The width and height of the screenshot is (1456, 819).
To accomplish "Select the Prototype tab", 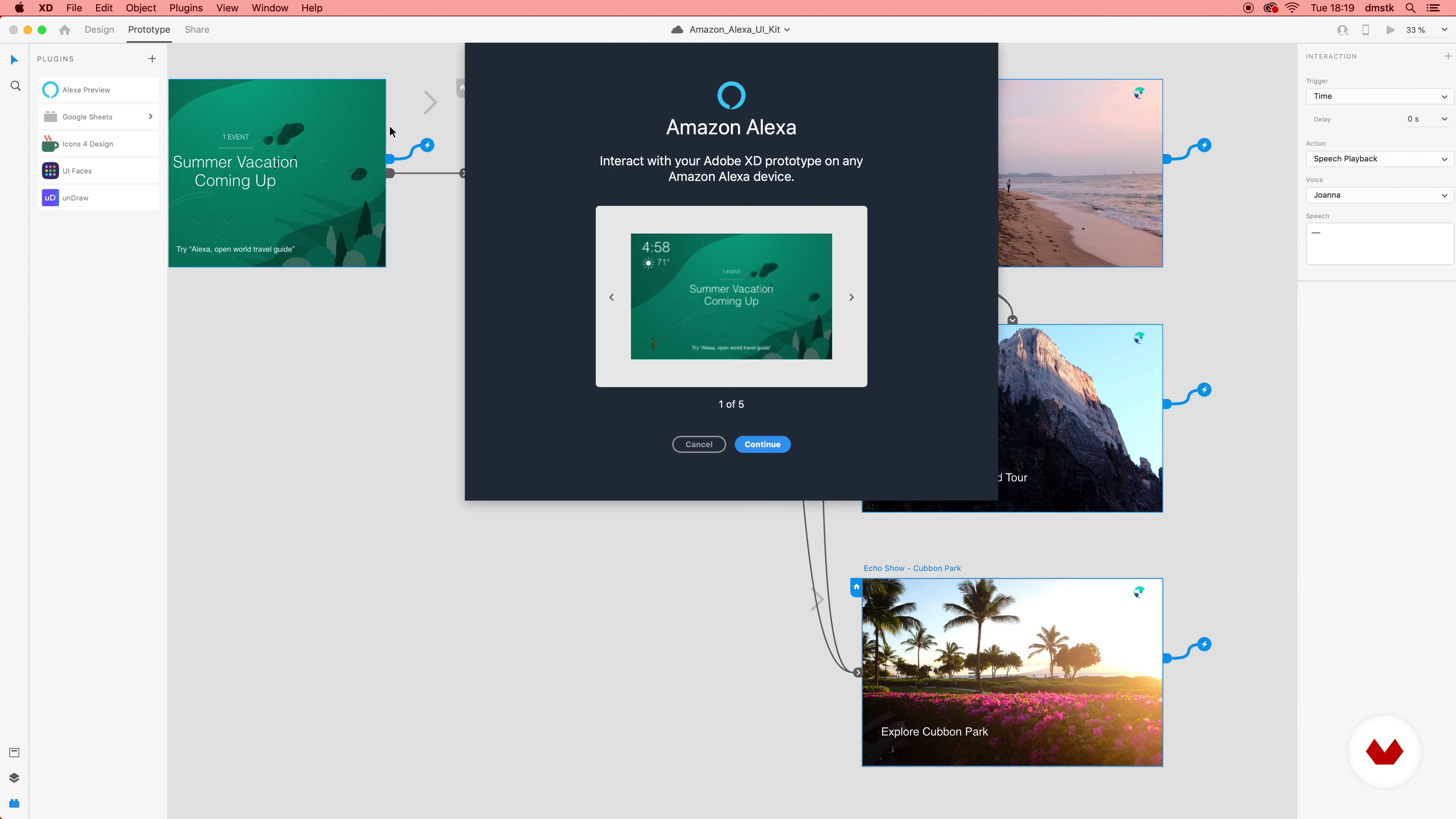I will point(149,30).
